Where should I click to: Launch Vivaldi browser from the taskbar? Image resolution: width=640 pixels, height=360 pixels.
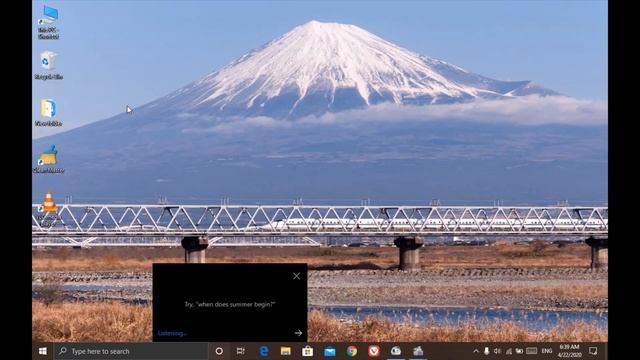point(374,351)
